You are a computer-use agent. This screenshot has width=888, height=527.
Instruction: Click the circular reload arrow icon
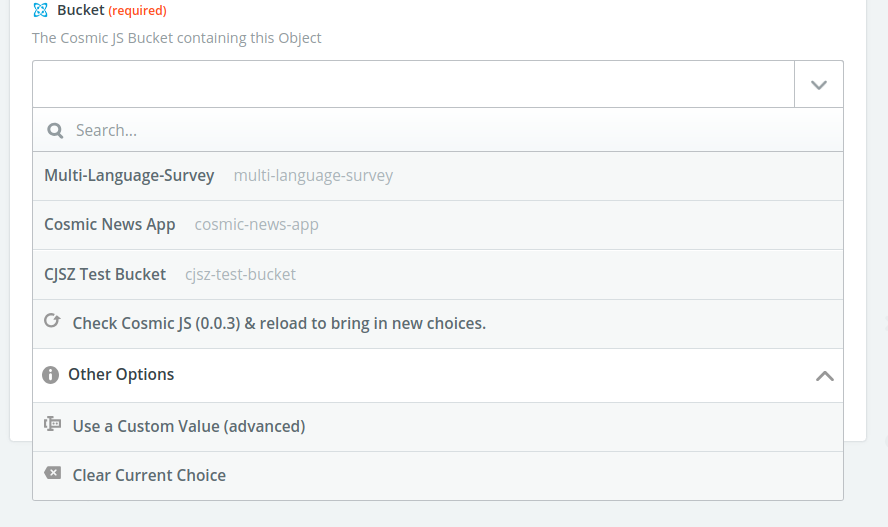pos(52,322)
